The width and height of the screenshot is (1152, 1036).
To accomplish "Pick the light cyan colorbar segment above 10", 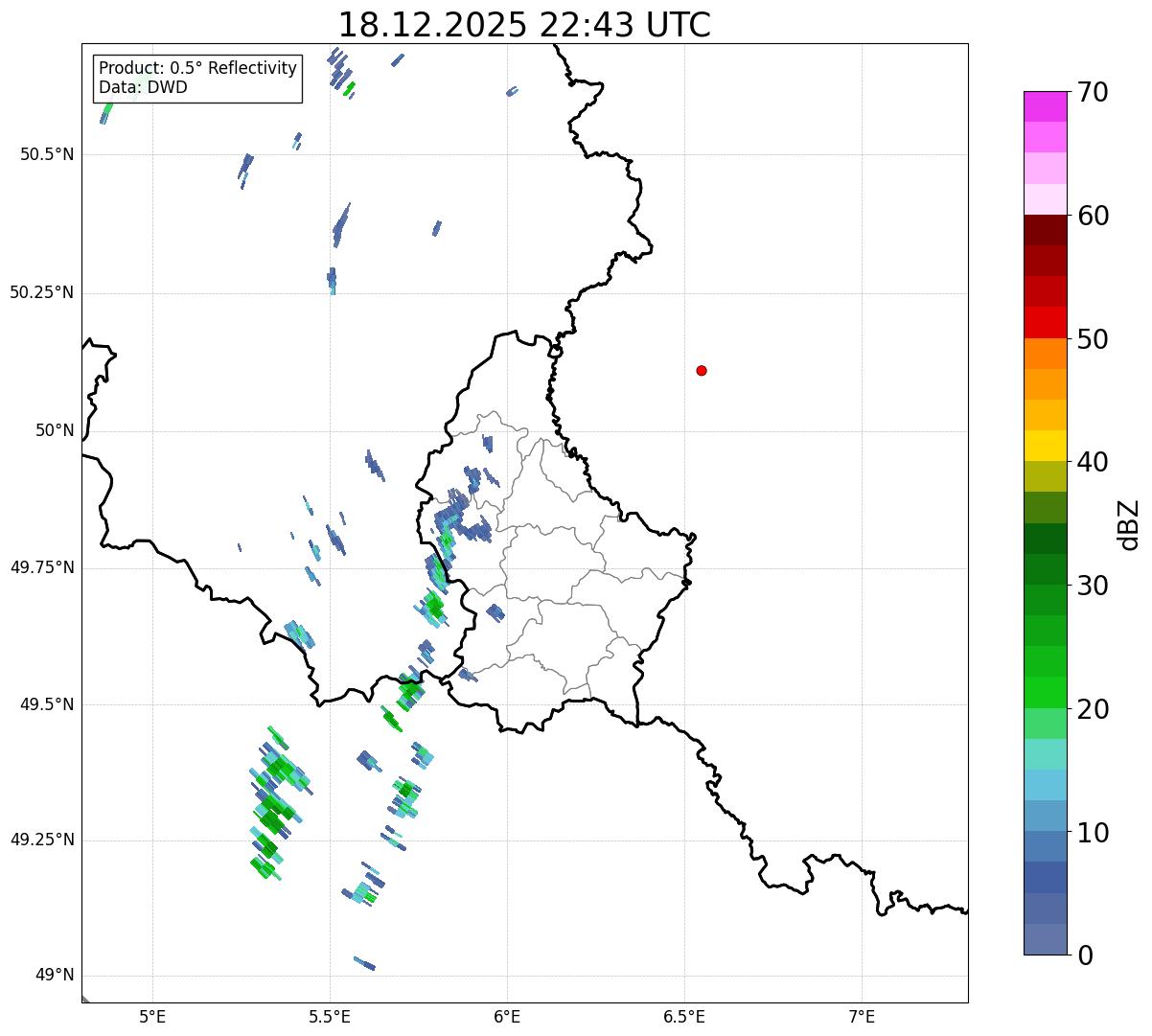I will point(1046,785).
